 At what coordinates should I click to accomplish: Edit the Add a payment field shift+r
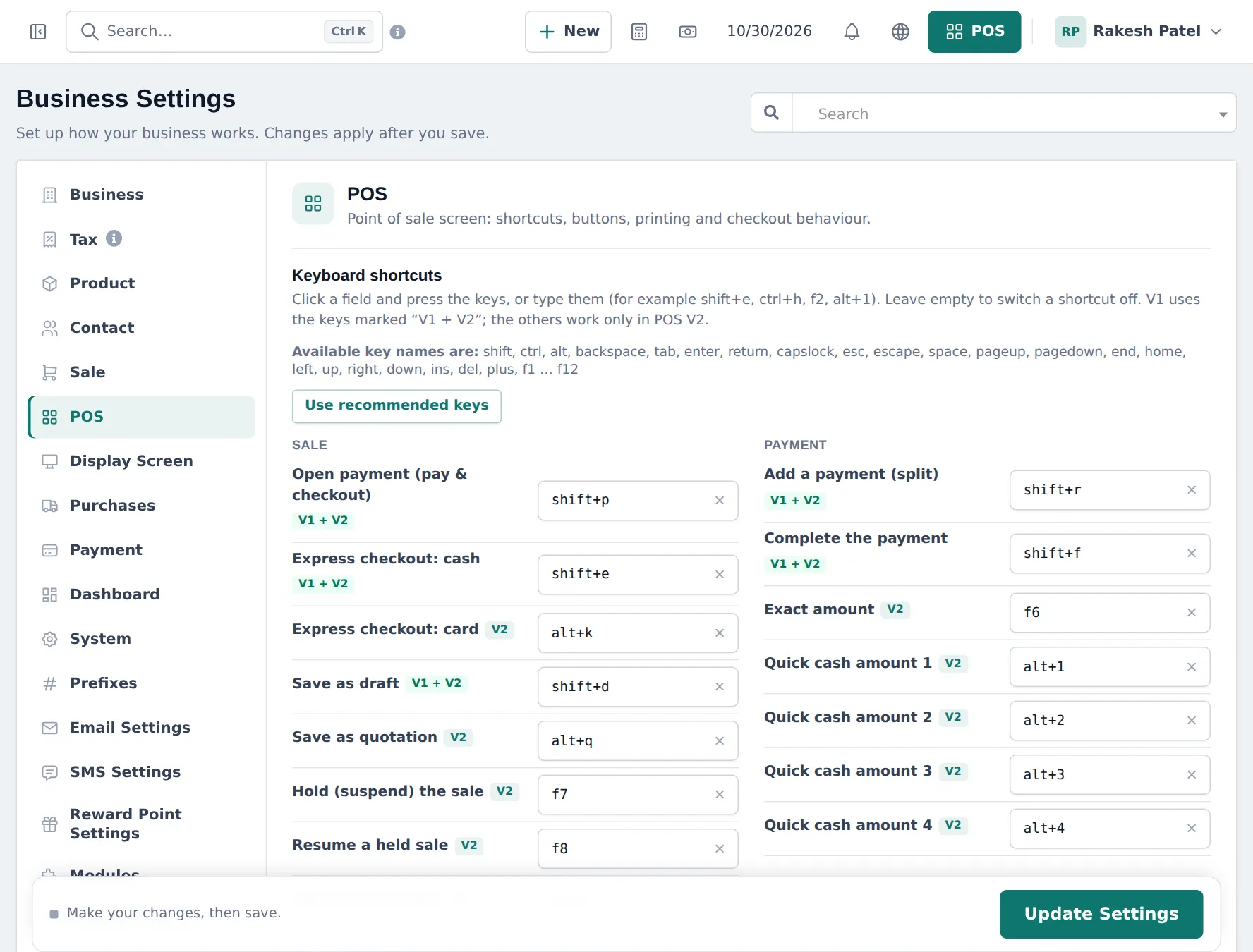click(x=1110, y=490)
